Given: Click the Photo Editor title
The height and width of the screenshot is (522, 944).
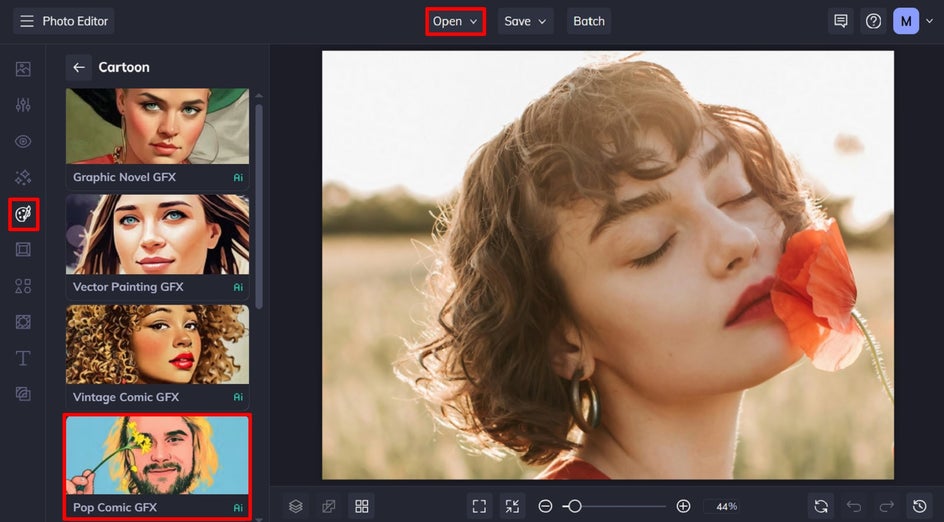Looking at the screenshot, I should click(x=75, y=21).
